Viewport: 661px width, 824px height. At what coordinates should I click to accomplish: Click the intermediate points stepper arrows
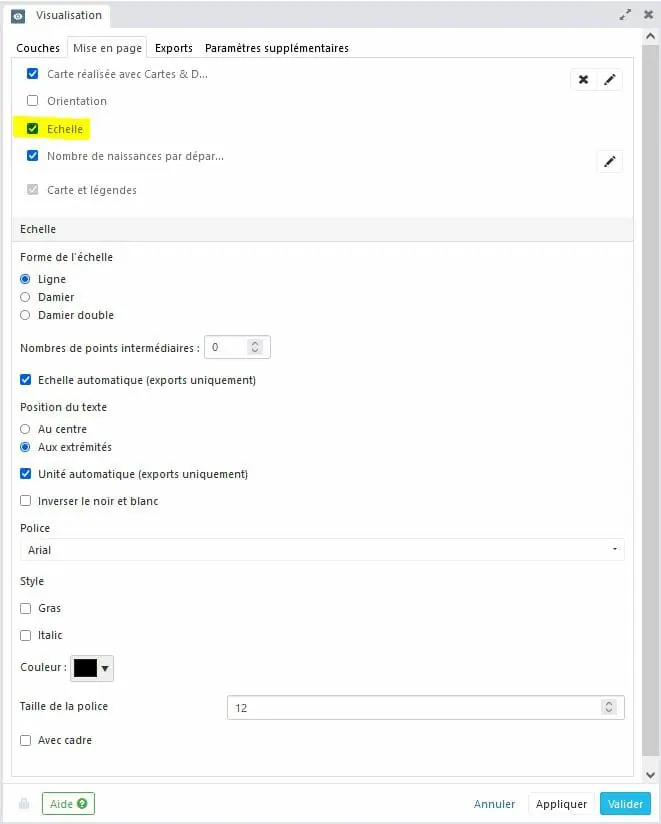(x=255, y=348)
